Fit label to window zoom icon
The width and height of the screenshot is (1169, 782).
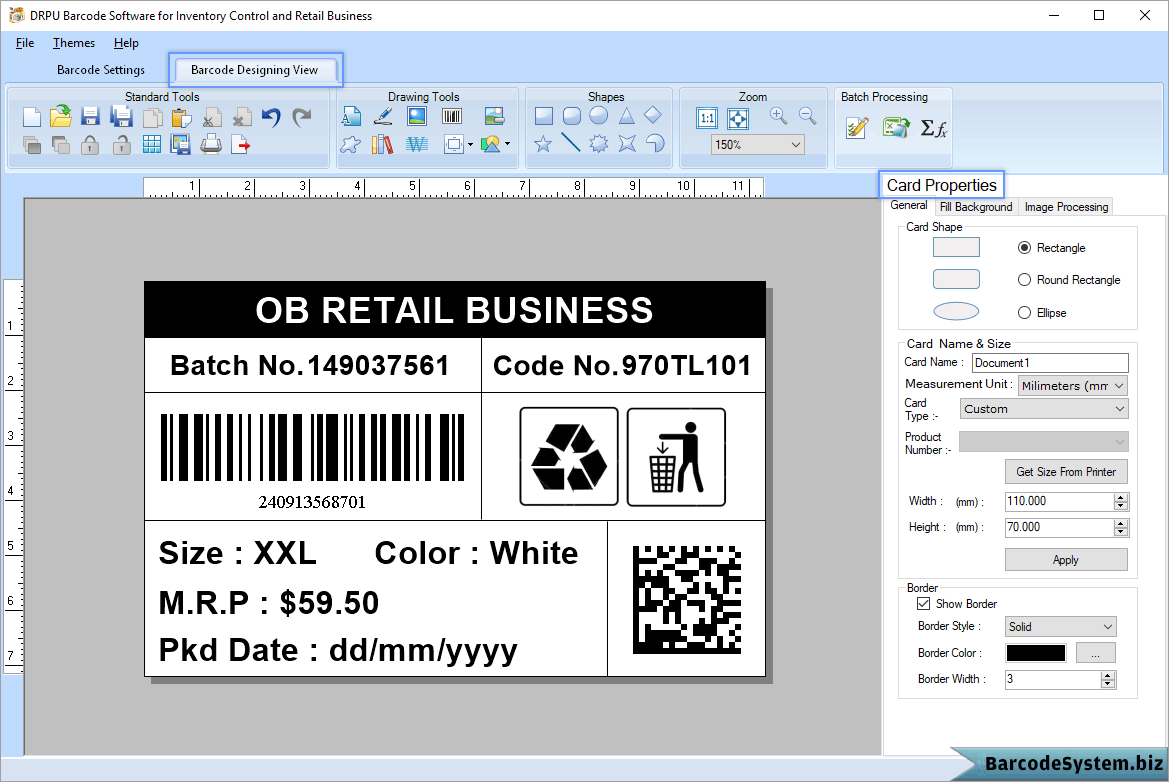point(737,118)
